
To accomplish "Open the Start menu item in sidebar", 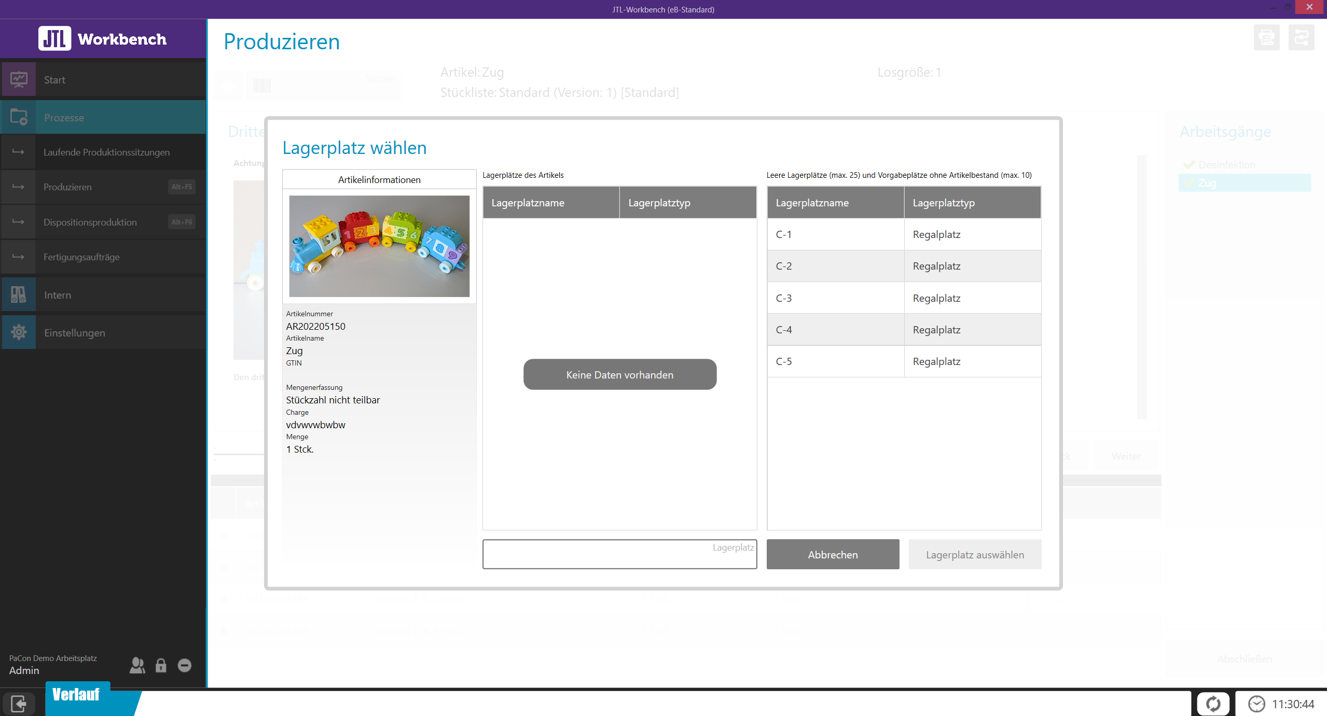I will (55, 80).
